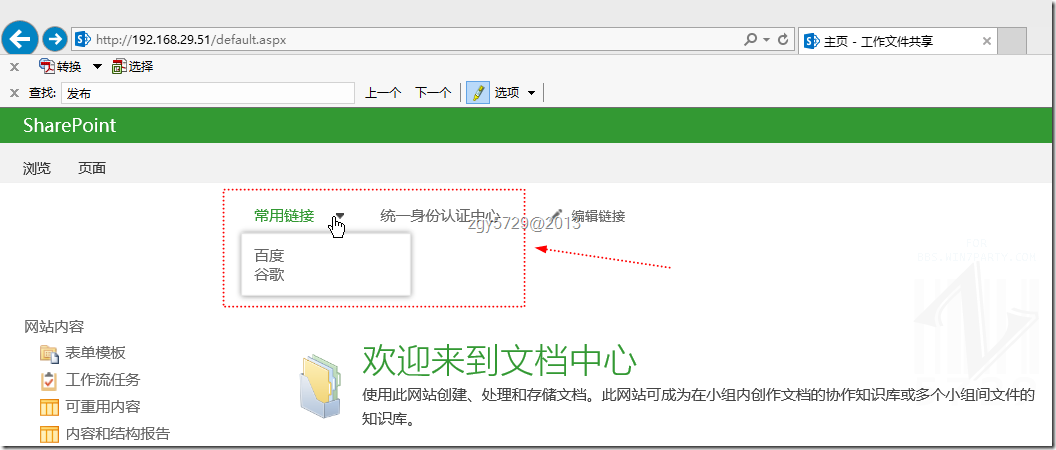Close the 主页 - 工作文件共享 browser tab

pyautogui.click(x=987, y=41)
